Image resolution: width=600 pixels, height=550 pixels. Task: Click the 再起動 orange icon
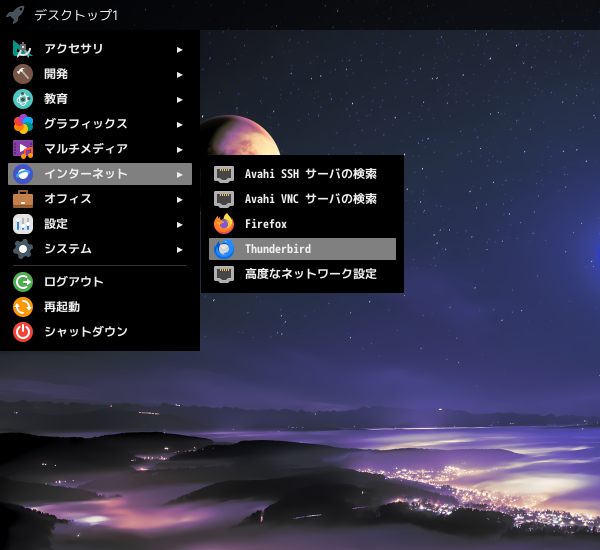(23, 307)
